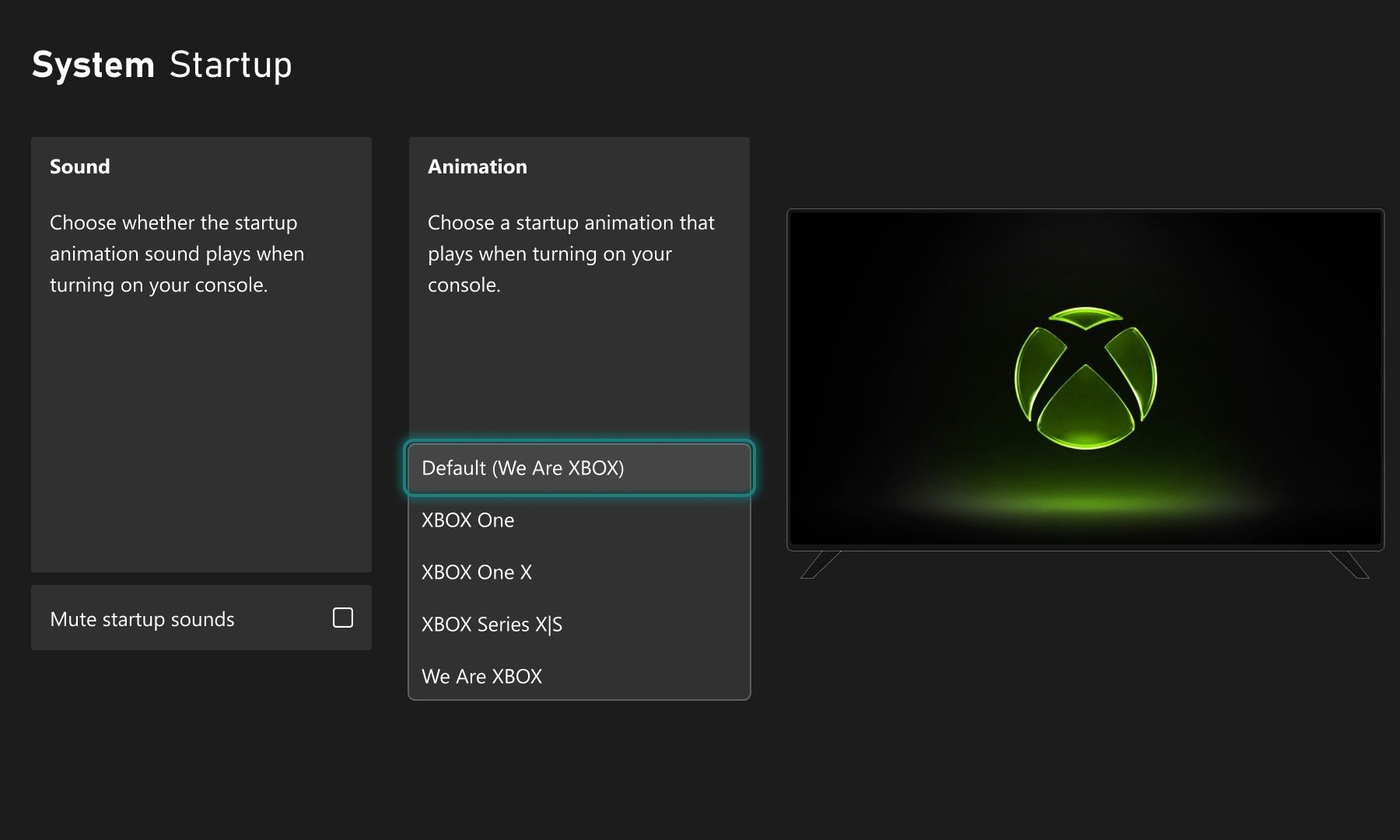
Task: Click 'Choose a startup animation that plays' text
Action: tap(571, 254)
